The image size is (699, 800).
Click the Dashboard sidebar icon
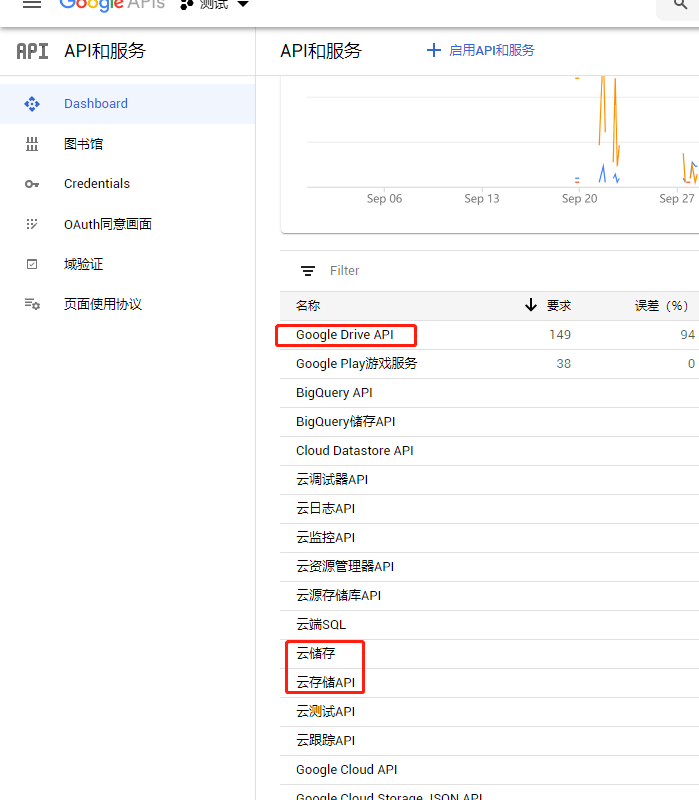[x=32, y=104]
